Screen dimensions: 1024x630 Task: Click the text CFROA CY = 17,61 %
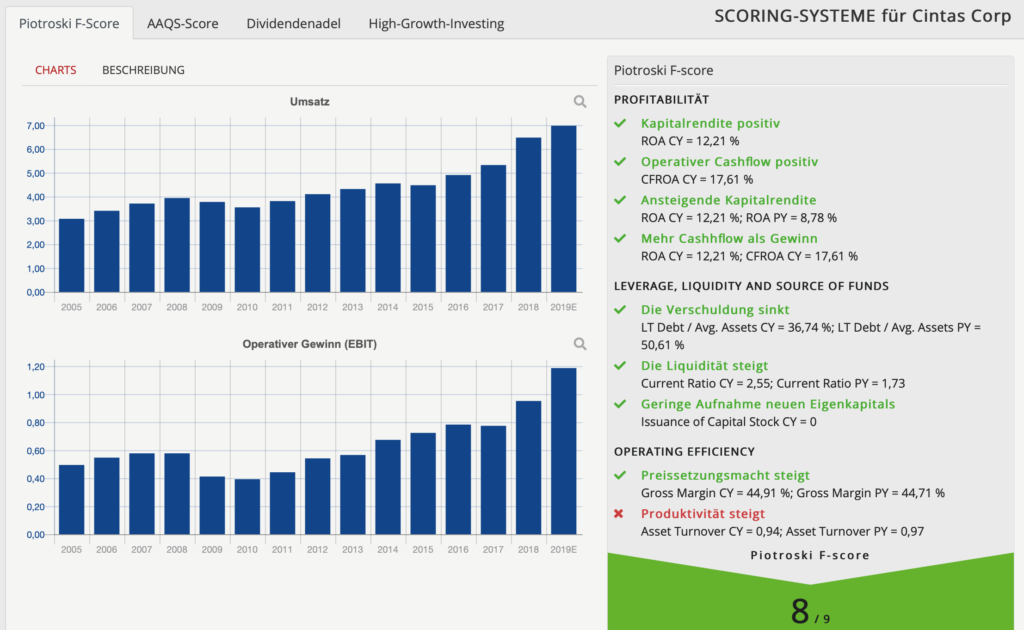pos(697,180)
